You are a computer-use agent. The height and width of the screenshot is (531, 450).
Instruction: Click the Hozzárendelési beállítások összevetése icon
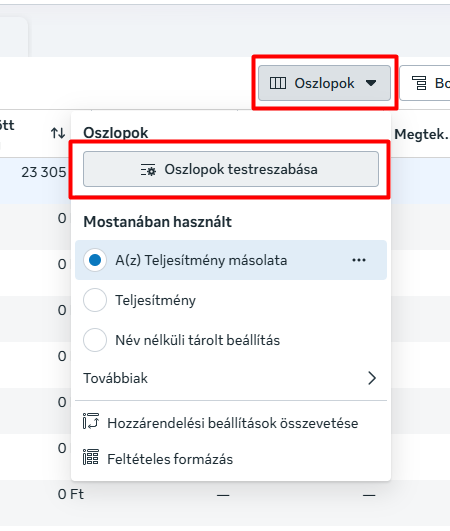click(x=91, y=421)
